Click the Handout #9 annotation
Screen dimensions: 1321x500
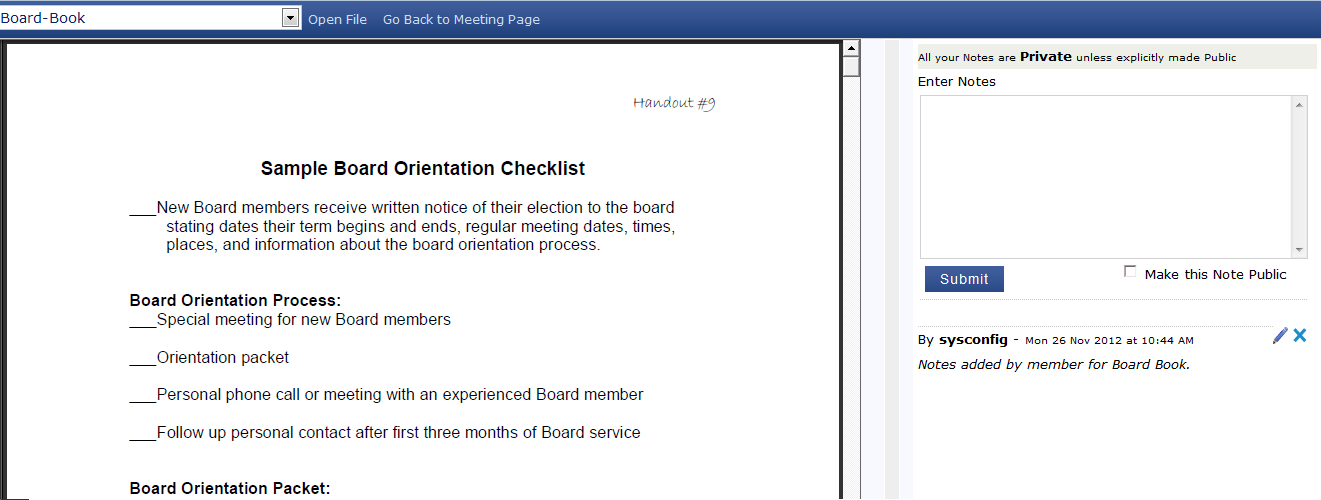click(674, 102)
